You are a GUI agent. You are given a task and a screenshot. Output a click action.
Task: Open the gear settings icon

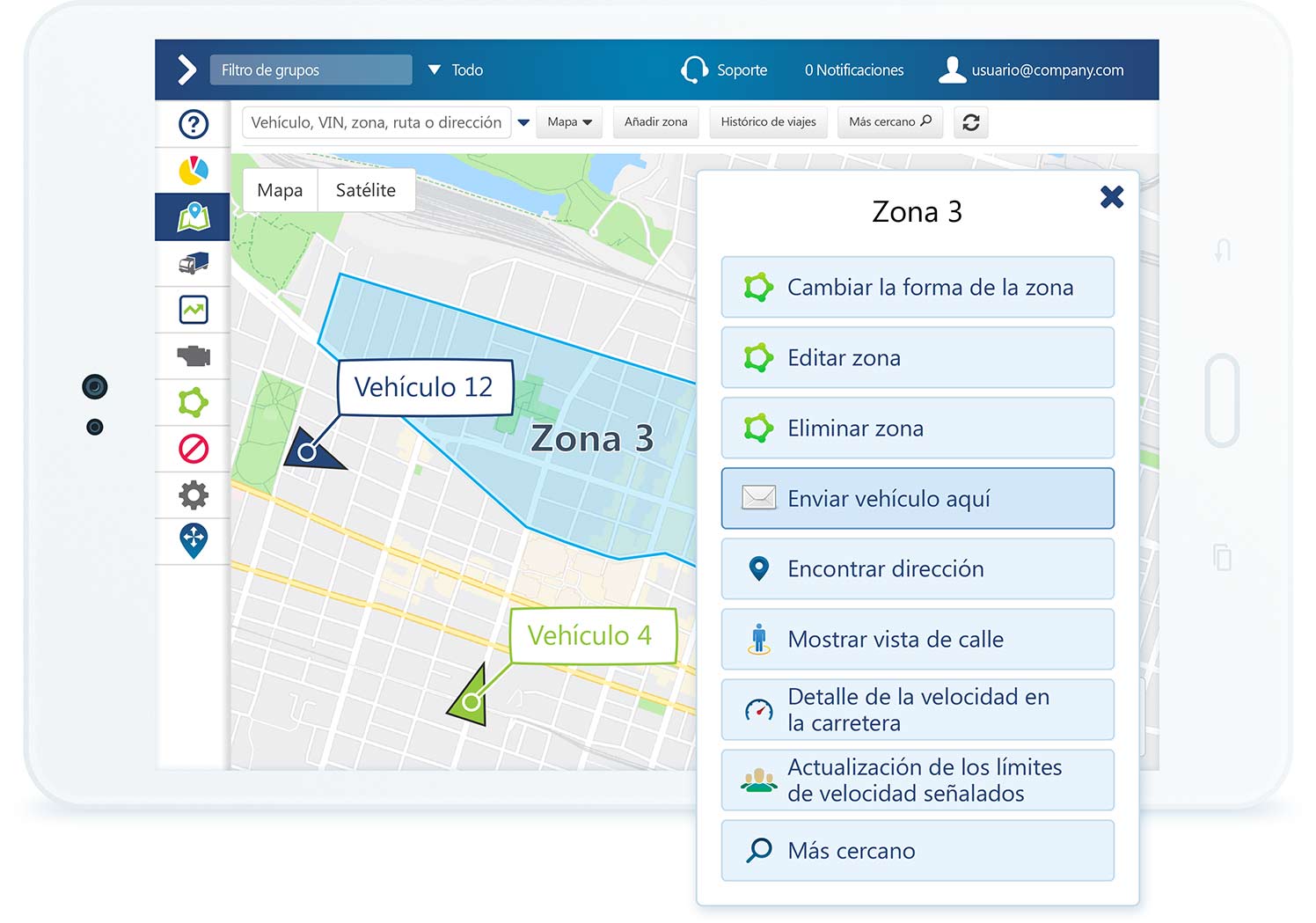pyautogui.click(x=194, y=495)
